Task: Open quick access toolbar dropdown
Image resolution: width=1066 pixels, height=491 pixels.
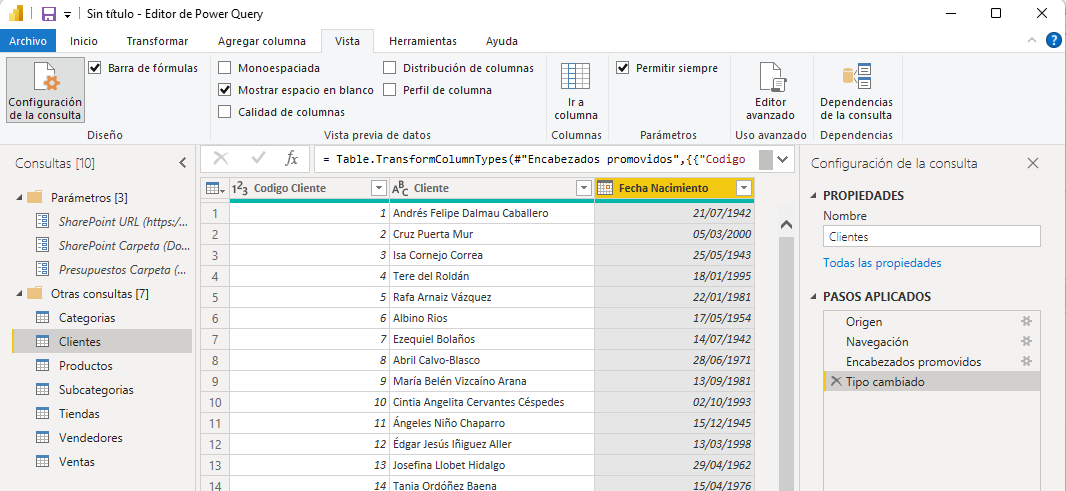Action: pos(67,15)
